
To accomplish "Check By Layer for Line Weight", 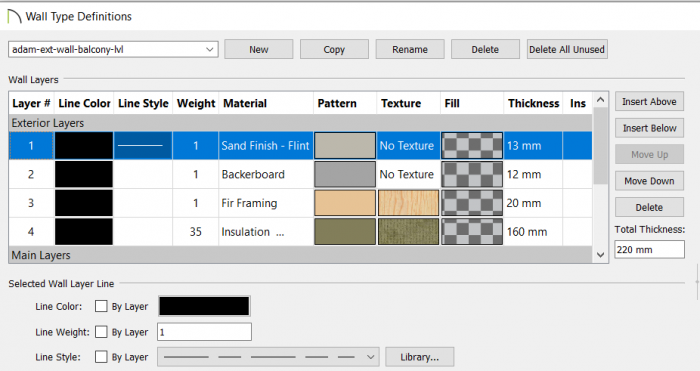I will [x=101, y=332].
